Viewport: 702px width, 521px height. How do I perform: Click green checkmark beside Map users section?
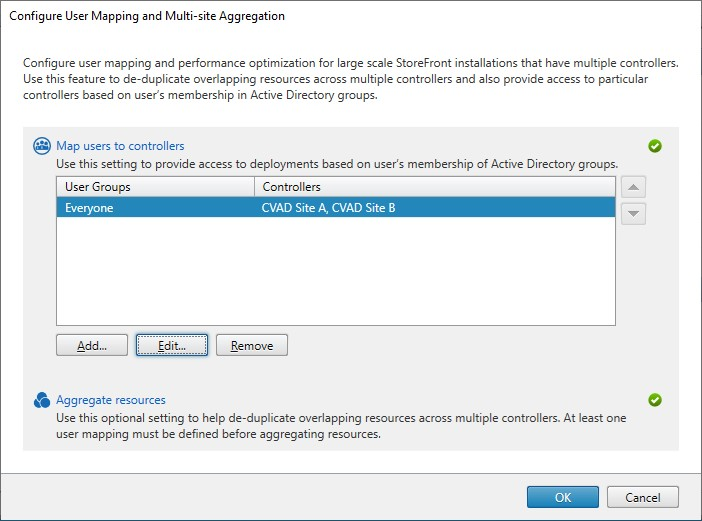pos(655,146)
